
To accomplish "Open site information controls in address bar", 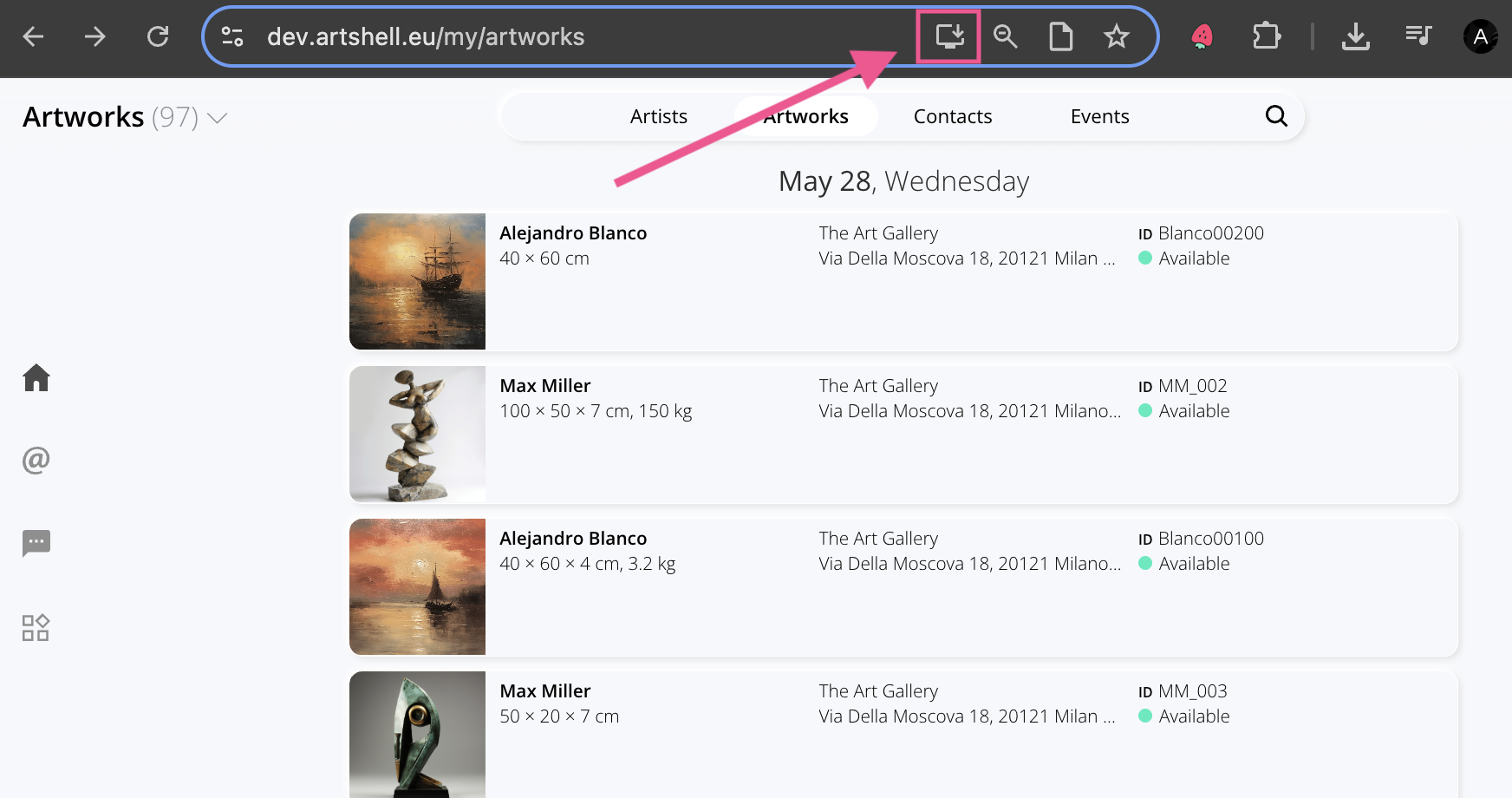I will [232, 36].
